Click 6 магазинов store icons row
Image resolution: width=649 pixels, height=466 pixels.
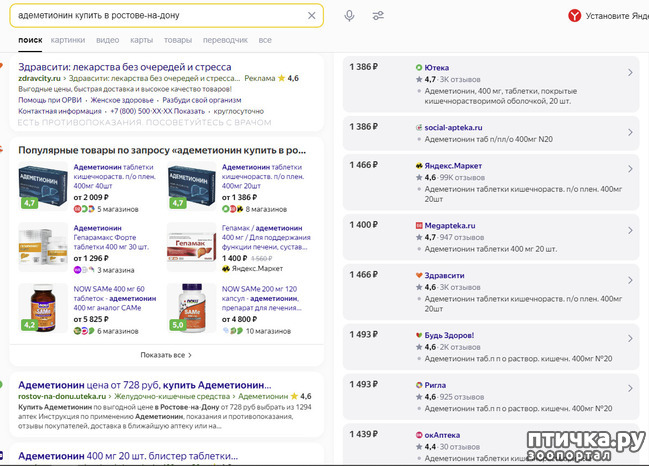point(106,331)
